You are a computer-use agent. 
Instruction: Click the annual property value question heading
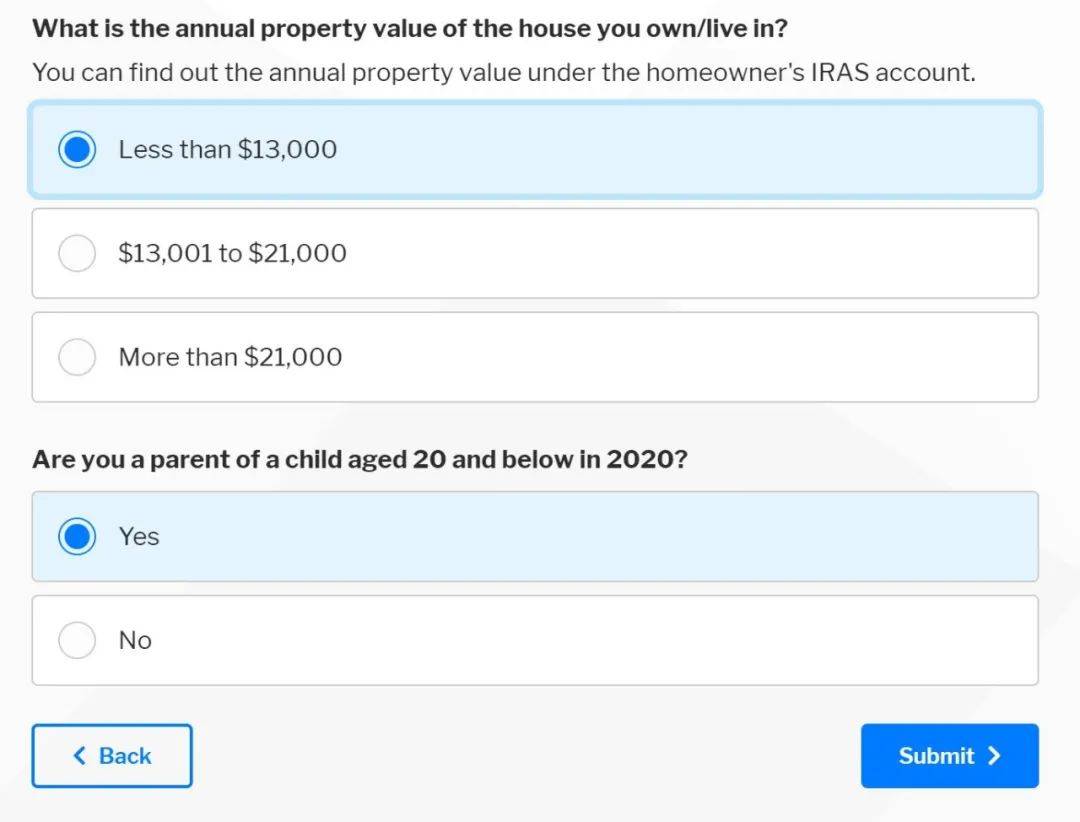[x=409, y=28]
